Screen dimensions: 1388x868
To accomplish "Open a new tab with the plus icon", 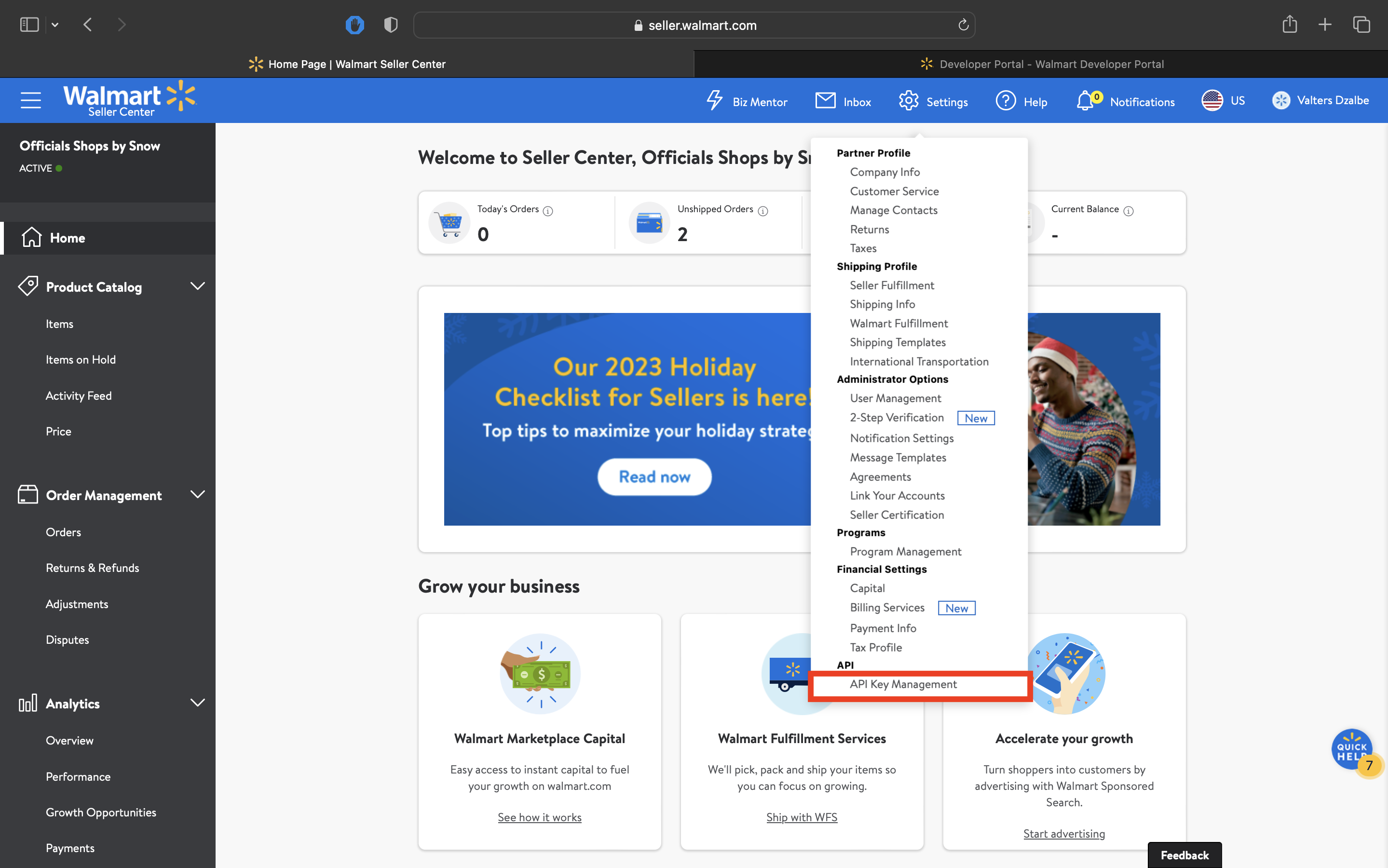I will click(1325, 25).
